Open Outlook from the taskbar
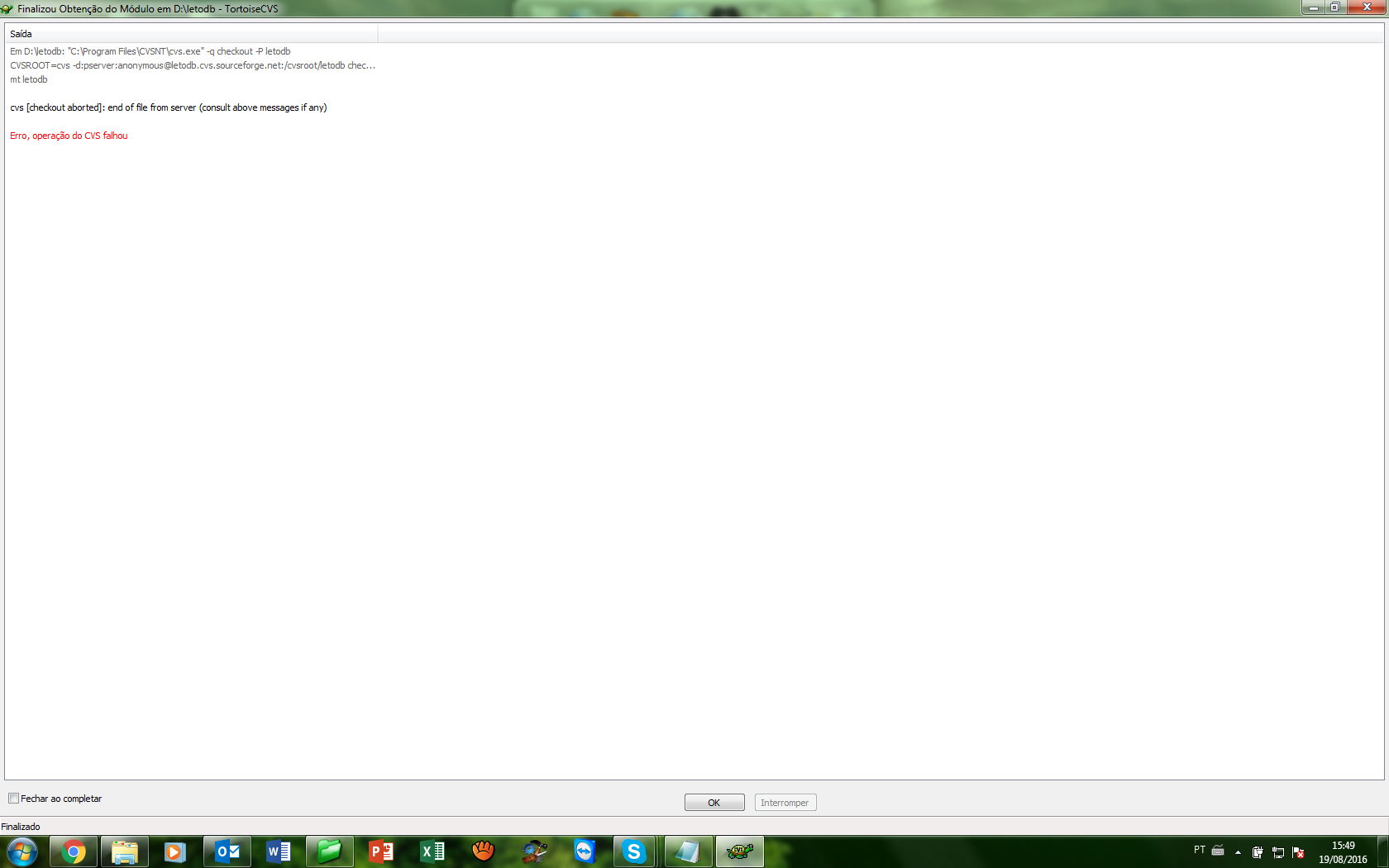 pyautogui.click(x=227, y=851)
